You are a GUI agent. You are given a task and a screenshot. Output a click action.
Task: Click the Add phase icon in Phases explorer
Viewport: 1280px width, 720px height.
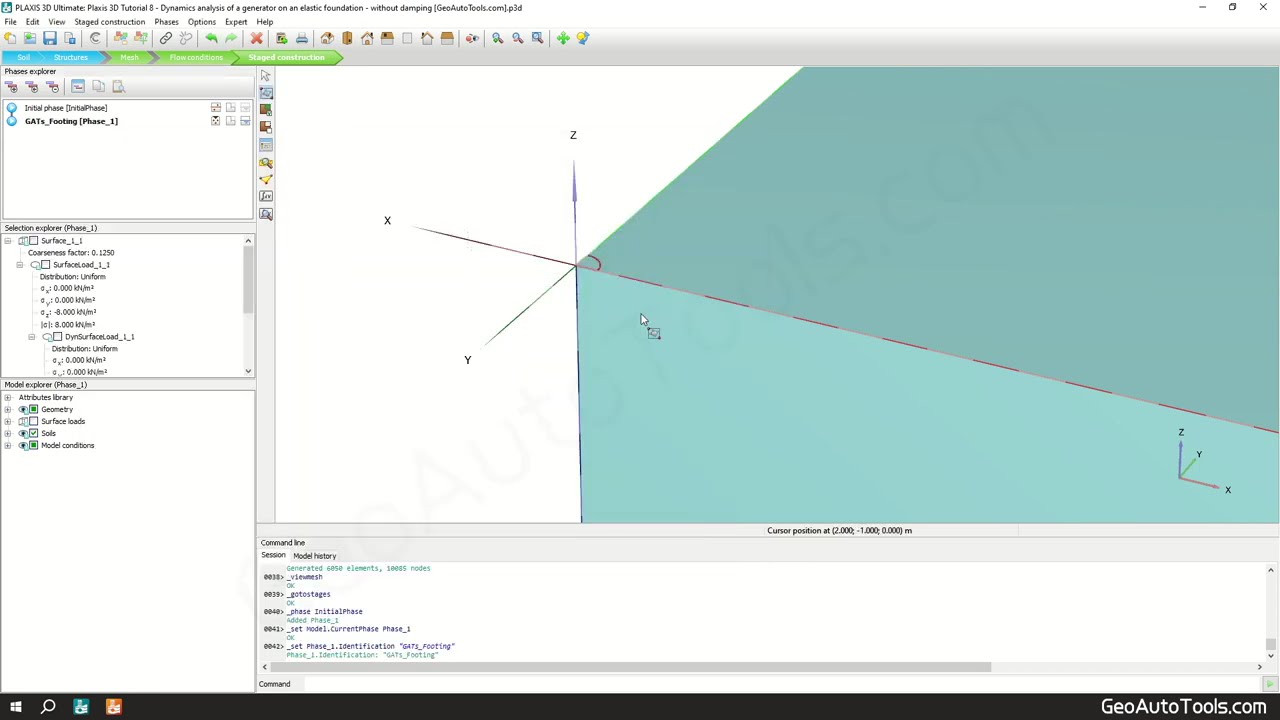point(12,87)
